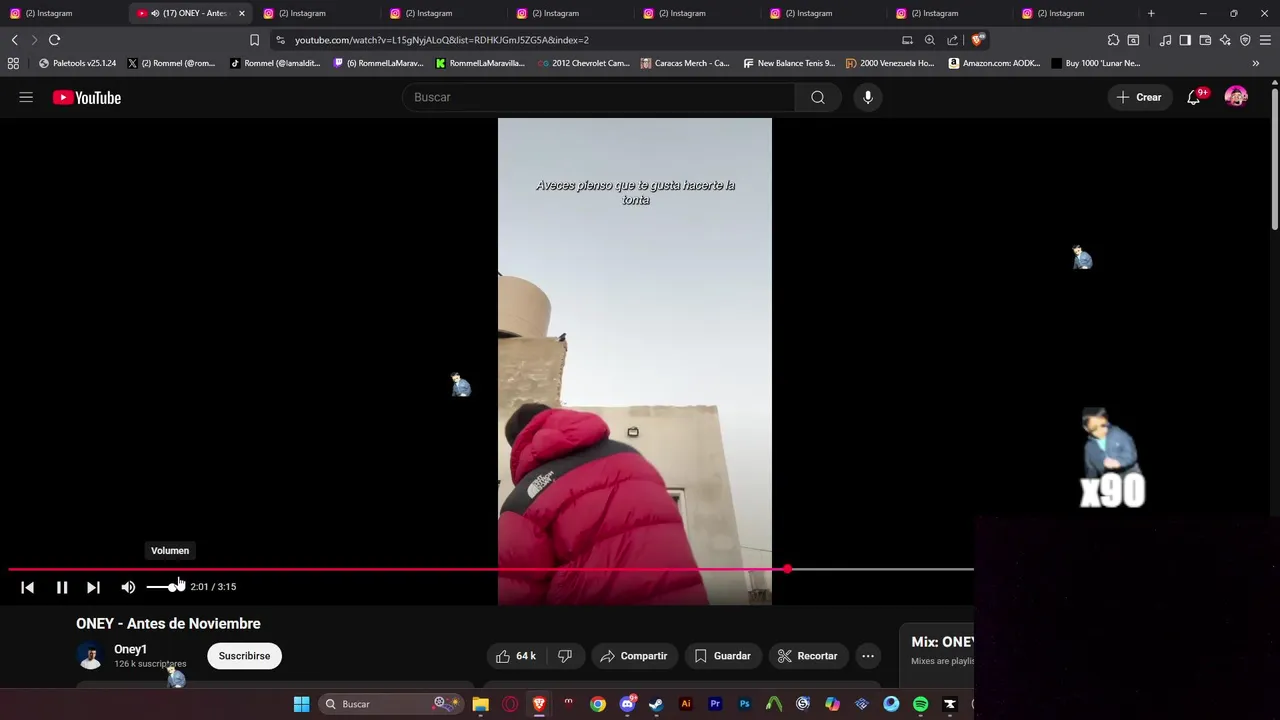Open the Windows Start menu
1280x720 pixels.
click(301, 704)
